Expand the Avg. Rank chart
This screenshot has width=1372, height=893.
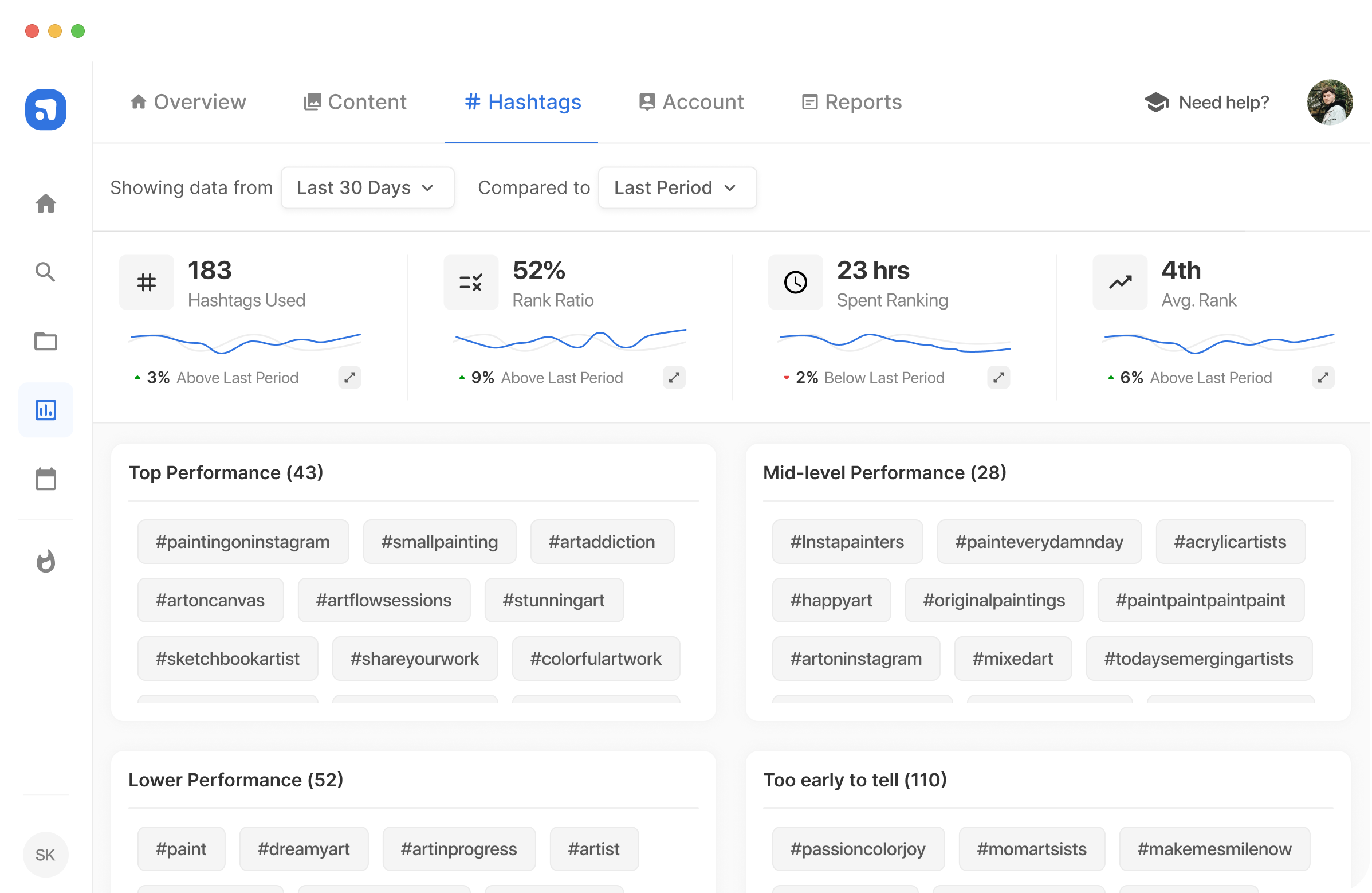coord(1323,377)
